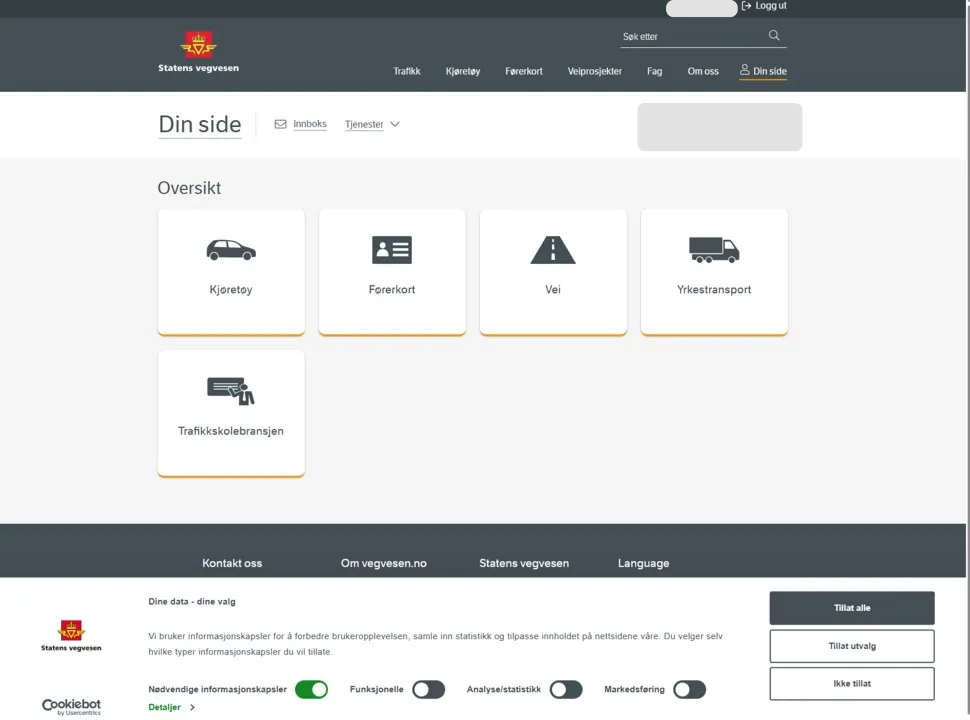Click the Statens vegvesen header logo
The image size is (970, 720).
[x=198, y=52]
